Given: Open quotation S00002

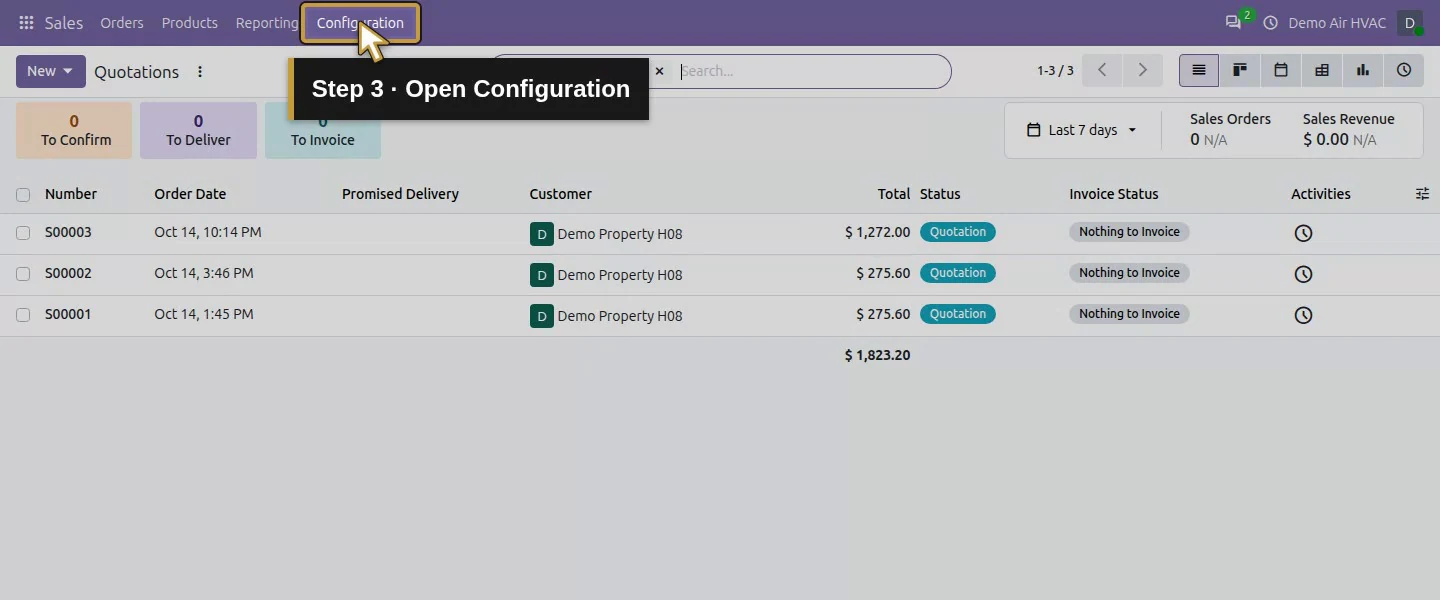Looking at the screenshot, I should coord(68,273).
